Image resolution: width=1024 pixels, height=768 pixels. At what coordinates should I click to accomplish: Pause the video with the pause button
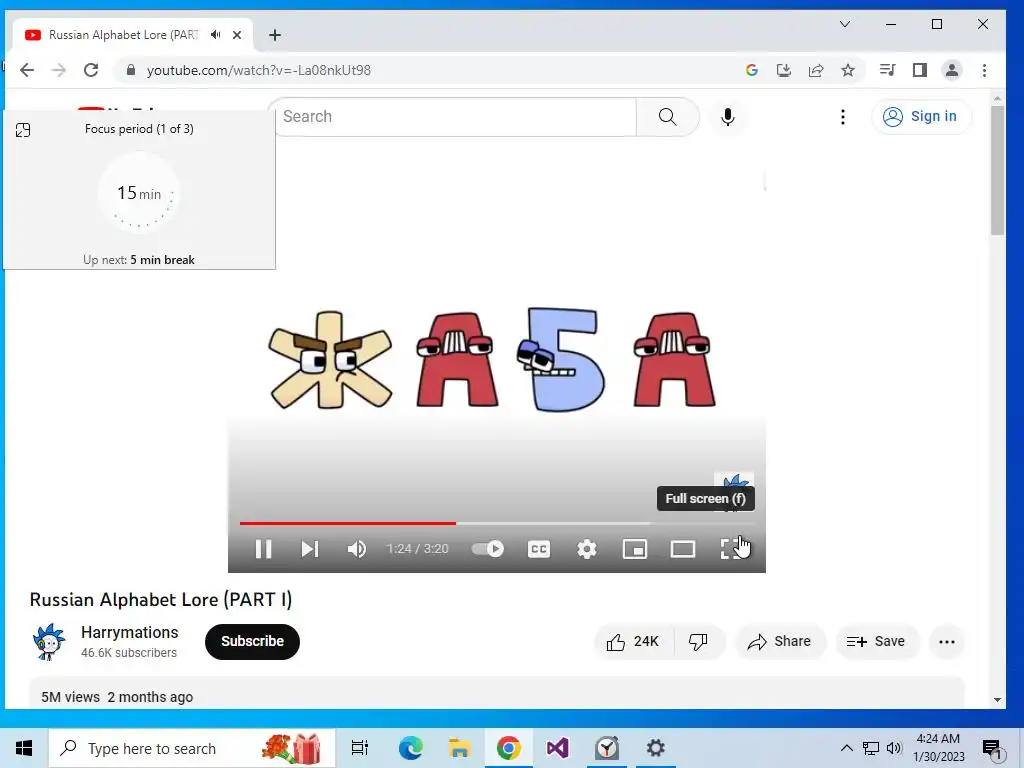[x=263, y=549]
